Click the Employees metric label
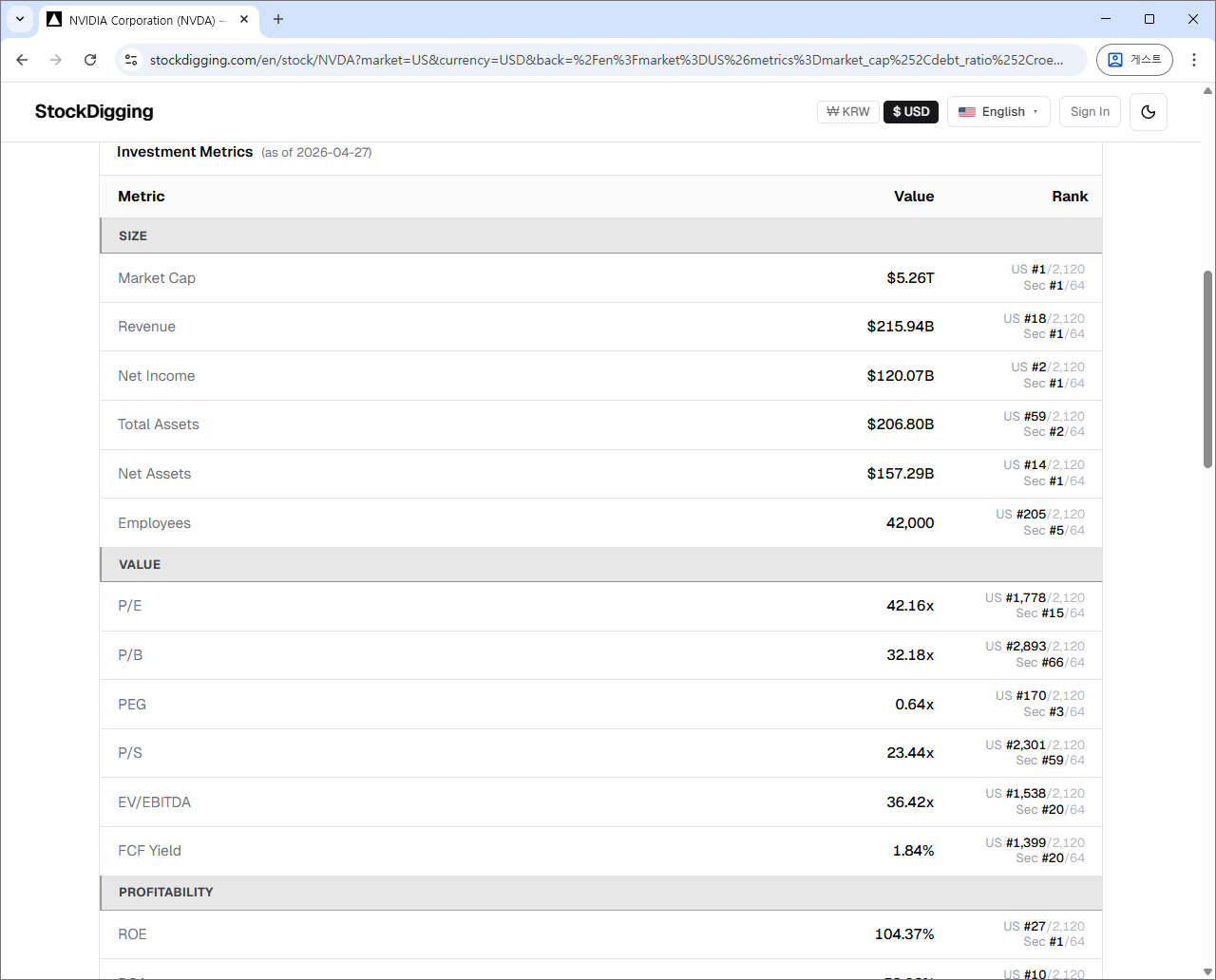The image size is (1216, 980). point(154,523)
